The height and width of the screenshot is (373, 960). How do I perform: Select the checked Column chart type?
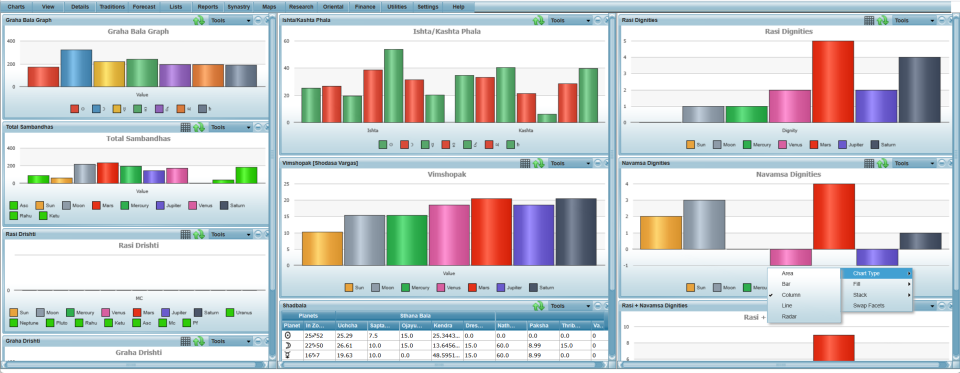[x=803, y=295]
